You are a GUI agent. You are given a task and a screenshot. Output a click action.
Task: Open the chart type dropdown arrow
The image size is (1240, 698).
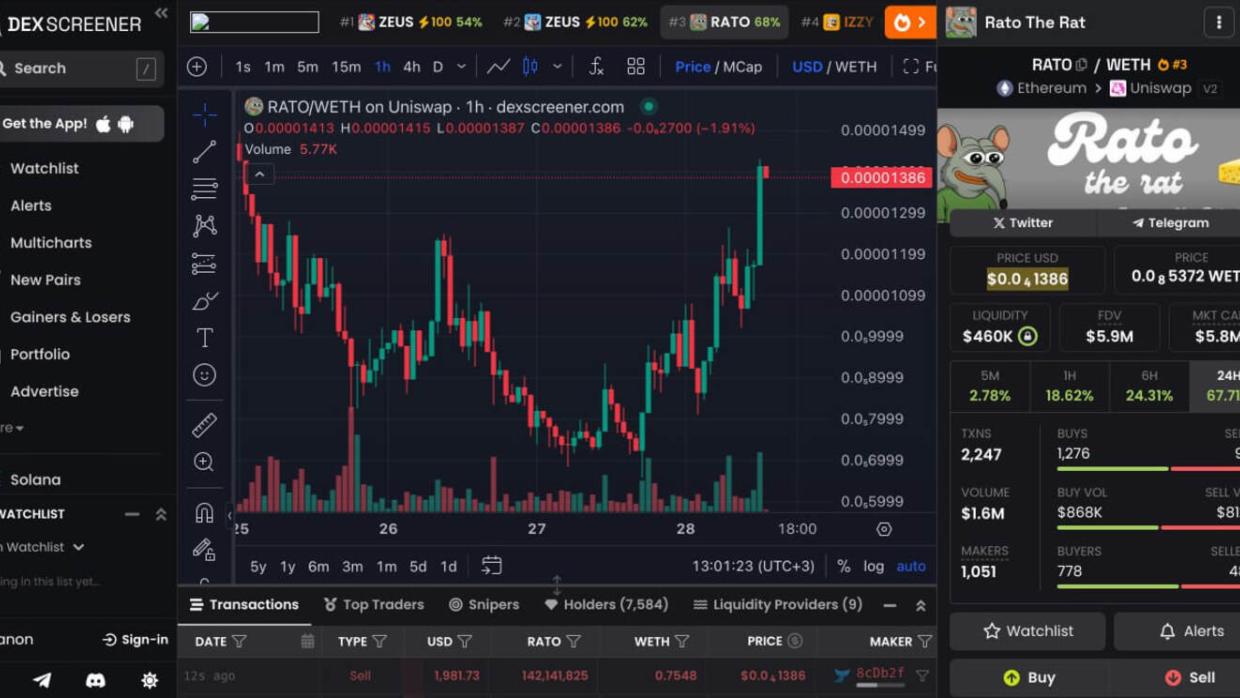click(557, 67)
